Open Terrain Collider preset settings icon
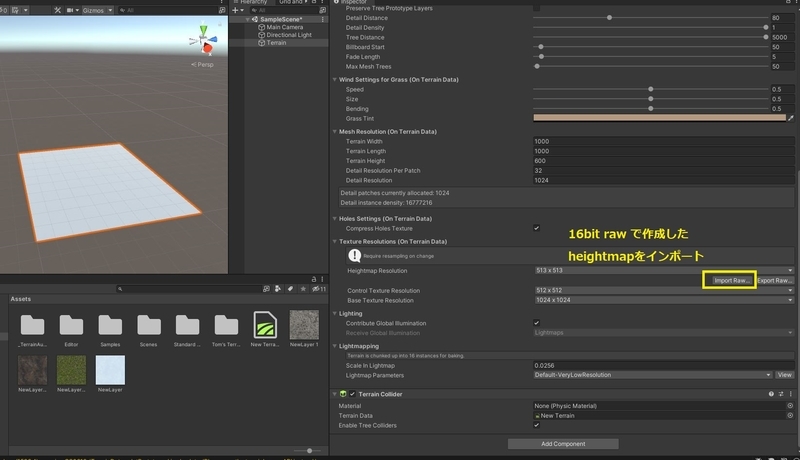 781,394
